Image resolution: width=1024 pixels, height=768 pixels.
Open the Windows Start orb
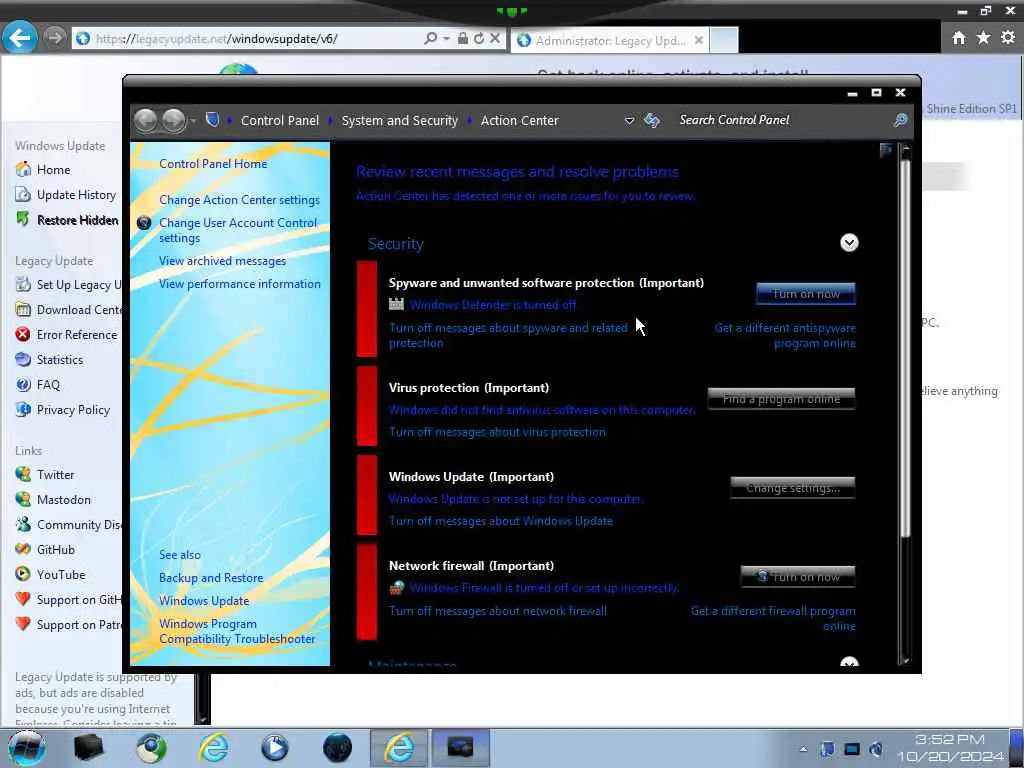point(25,748)
